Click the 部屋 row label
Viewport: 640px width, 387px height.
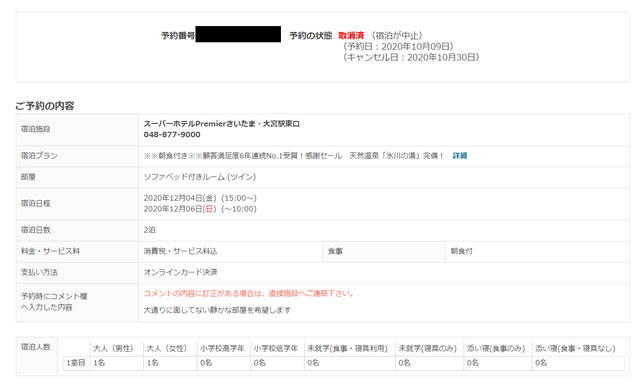[28, 177]
